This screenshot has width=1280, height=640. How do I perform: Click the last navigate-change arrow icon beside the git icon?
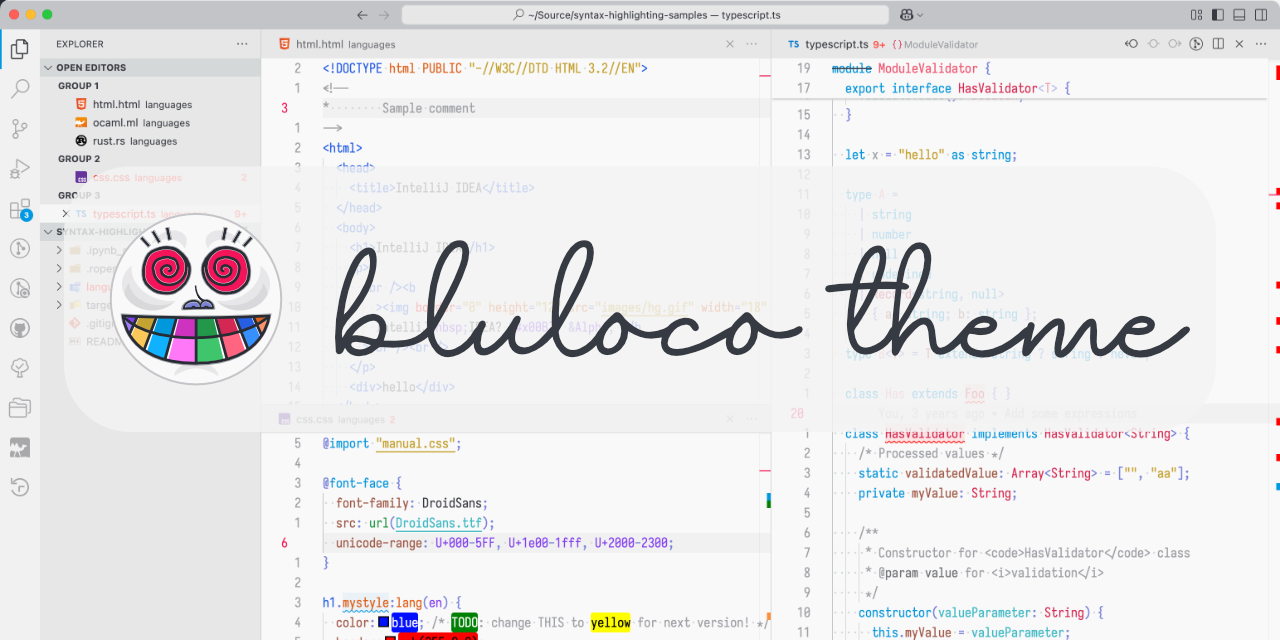click(x=1175, y=44)
